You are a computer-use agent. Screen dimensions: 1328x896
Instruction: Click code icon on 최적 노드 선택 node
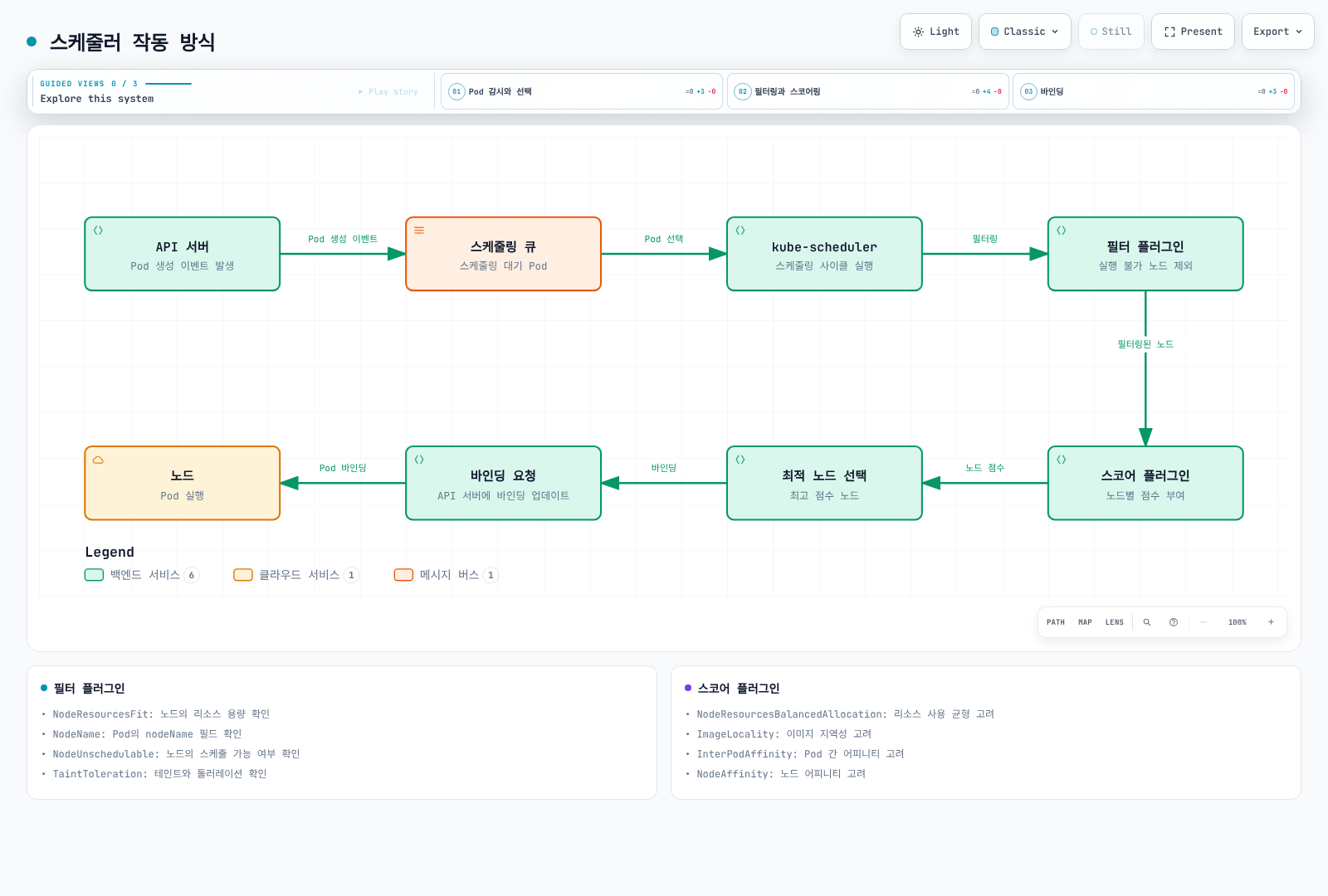[x=740, y=460]
